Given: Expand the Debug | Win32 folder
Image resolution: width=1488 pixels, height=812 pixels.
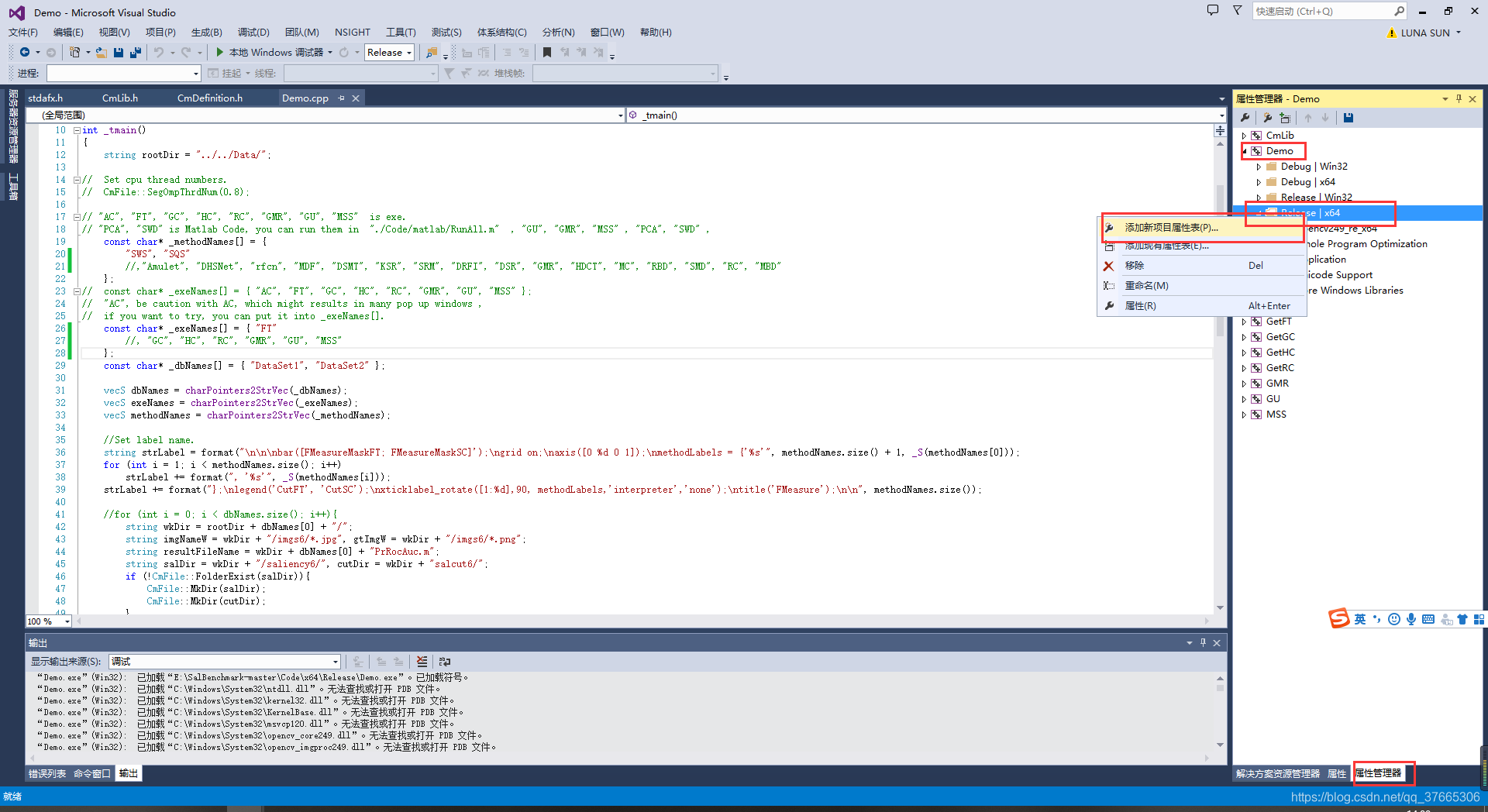Looking at the screenshot, I should (x=1259, y=167).
